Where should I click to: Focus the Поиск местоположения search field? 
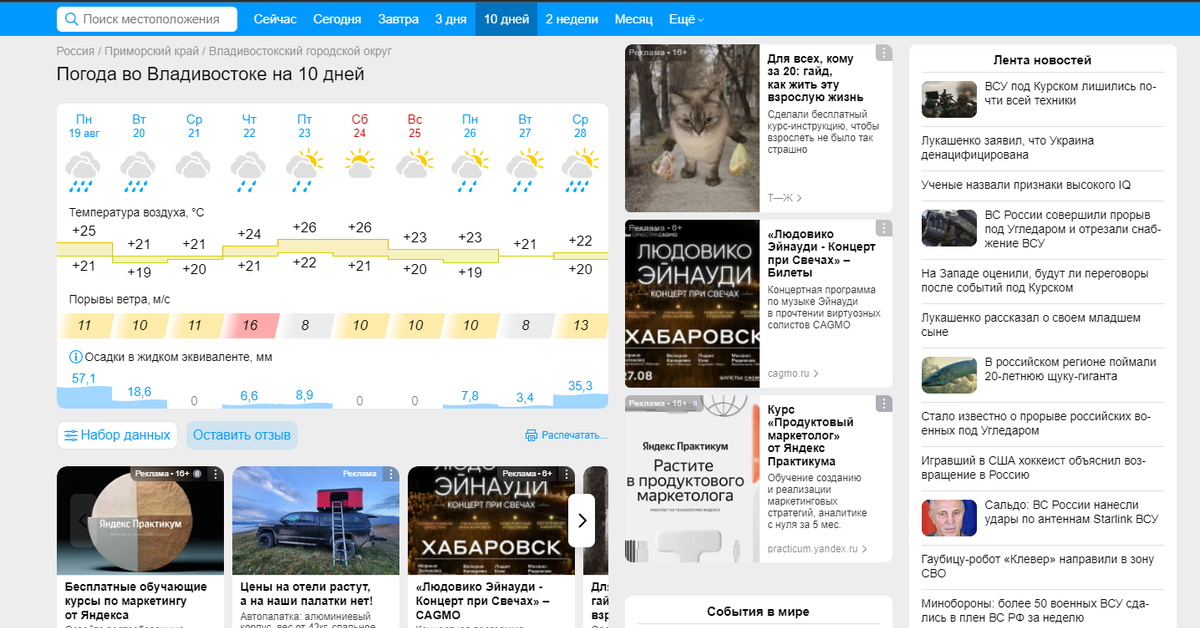tap(148, 19)
